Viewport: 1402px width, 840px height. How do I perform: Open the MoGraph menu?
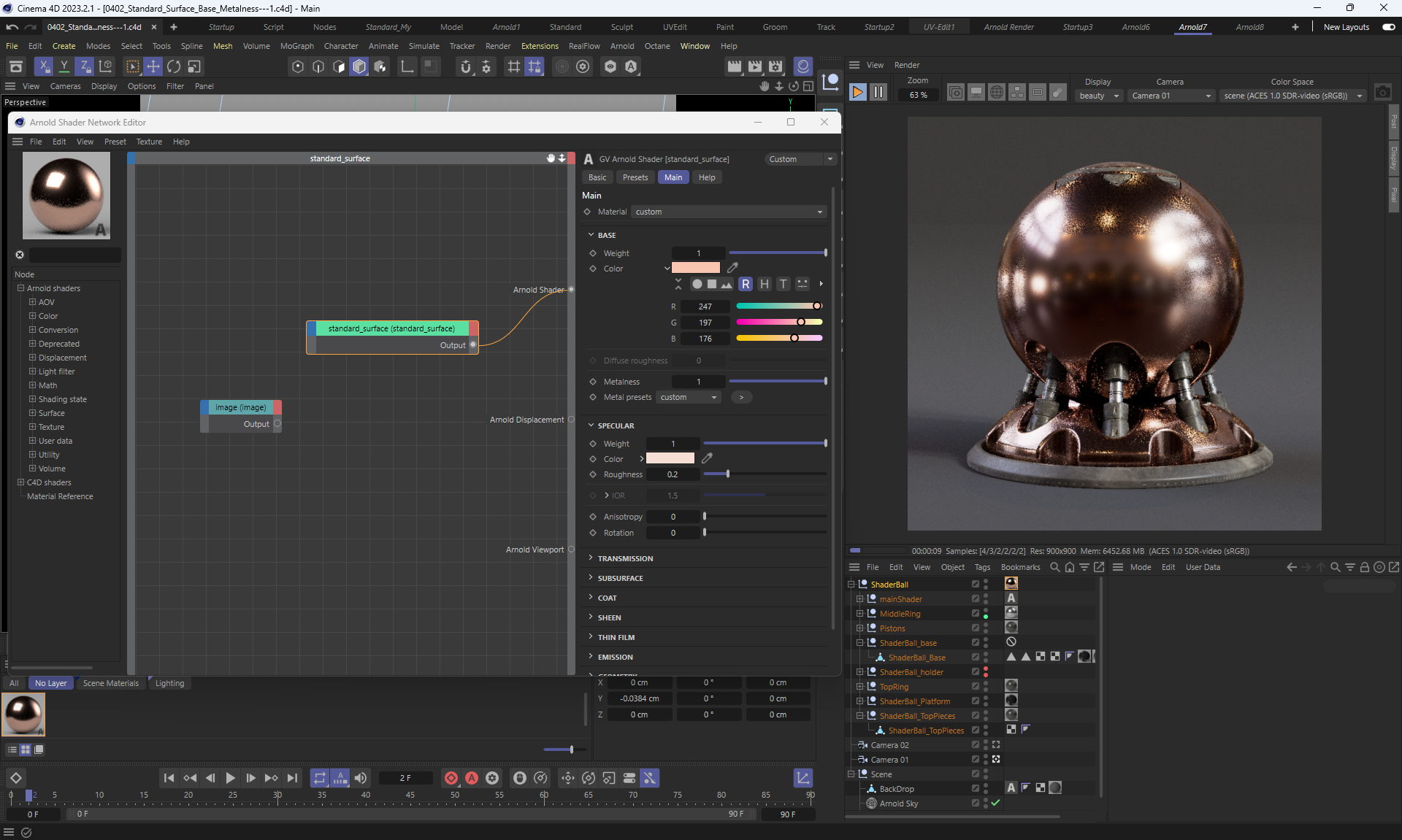coord(296,46)
